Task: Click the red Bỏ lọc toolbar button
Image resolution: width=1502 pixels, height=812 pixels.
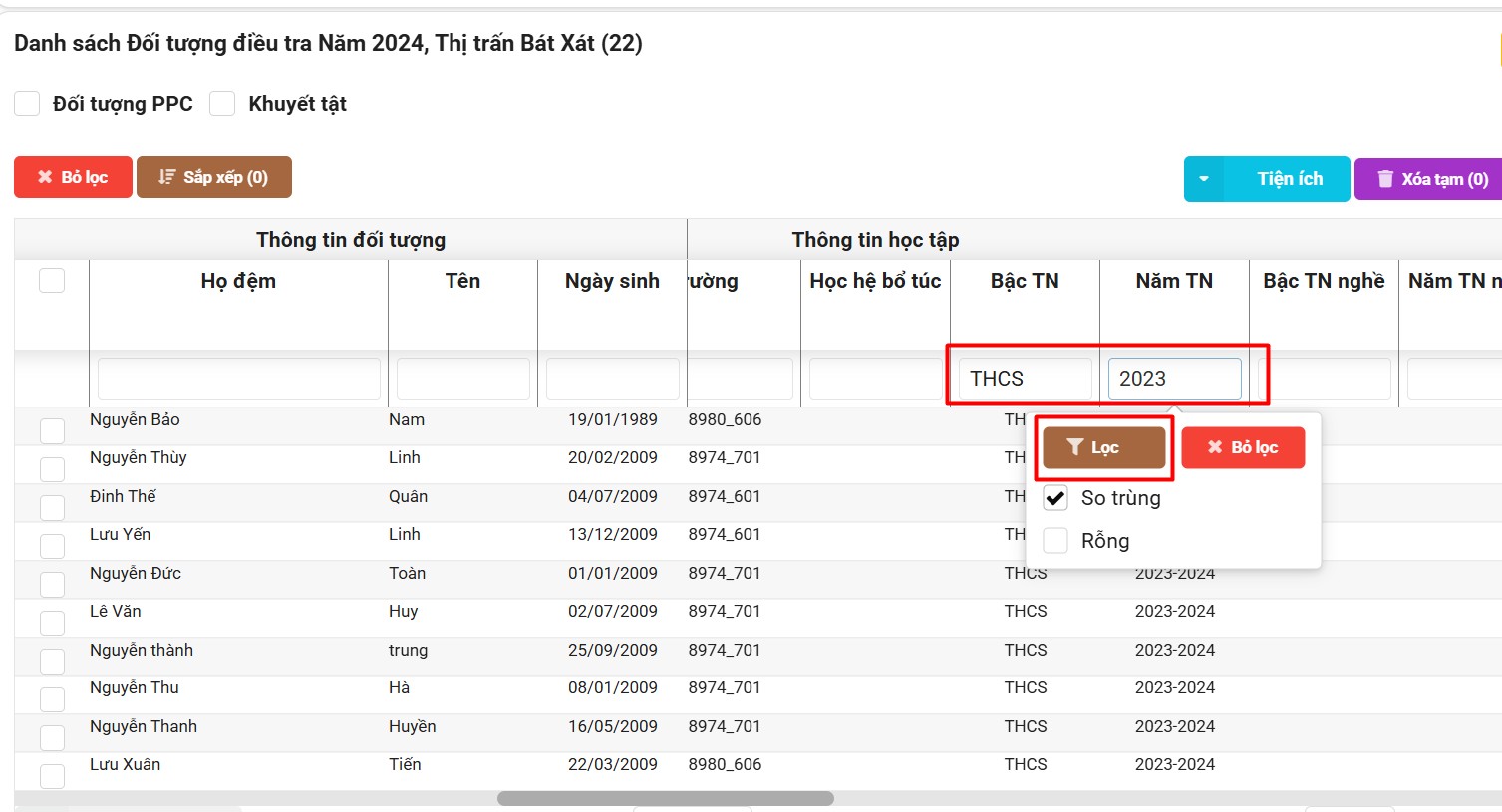Action: [x=73, y=177]
